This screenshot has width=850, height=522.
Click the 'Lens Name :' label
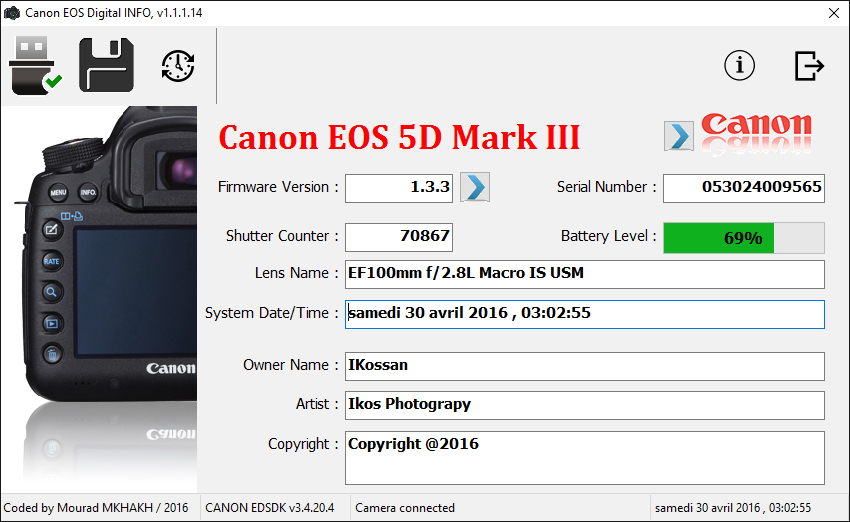(297, 273)
